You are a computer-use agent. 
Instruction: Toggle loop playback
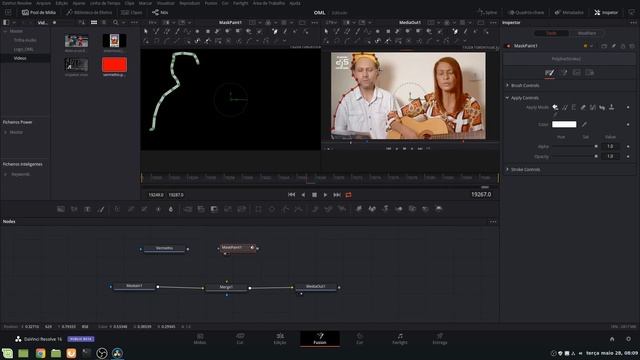(x=348, y=195)
